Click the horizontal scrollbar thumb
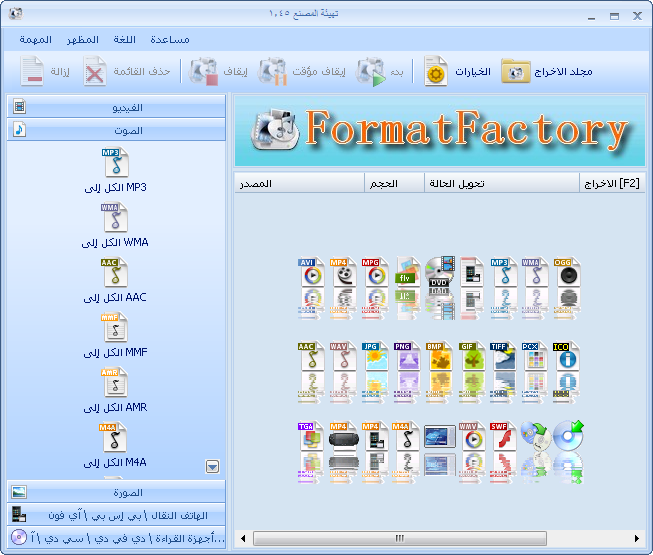This screenshot has width=653, height=555. [400, 538]
